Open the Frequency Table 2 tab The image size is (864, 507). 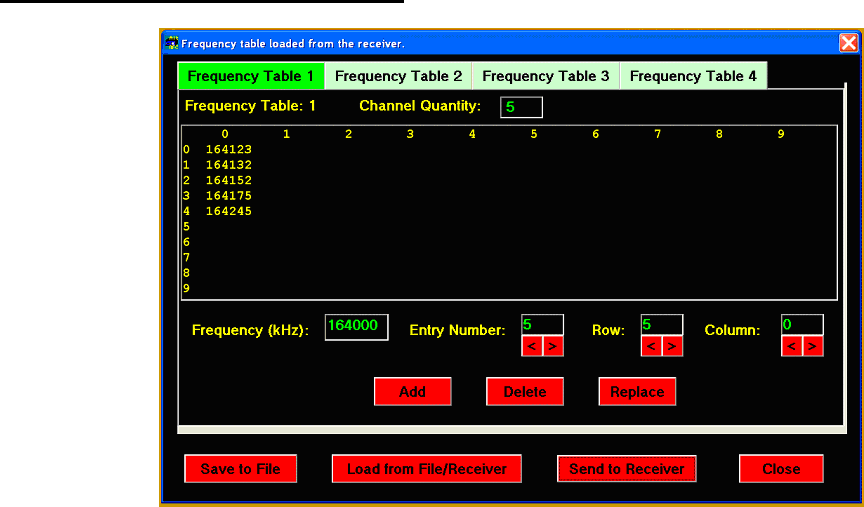398,76
